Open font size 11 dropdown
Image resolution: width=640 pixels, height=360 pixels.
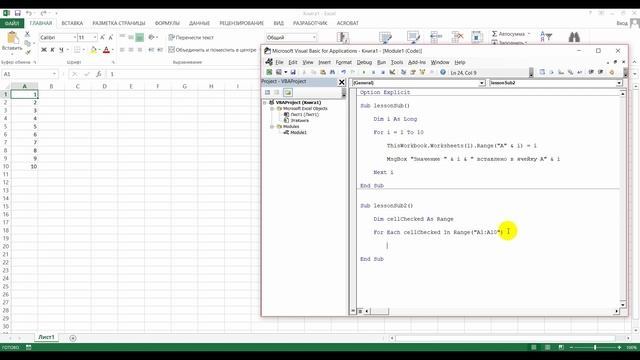click(95, 38)
